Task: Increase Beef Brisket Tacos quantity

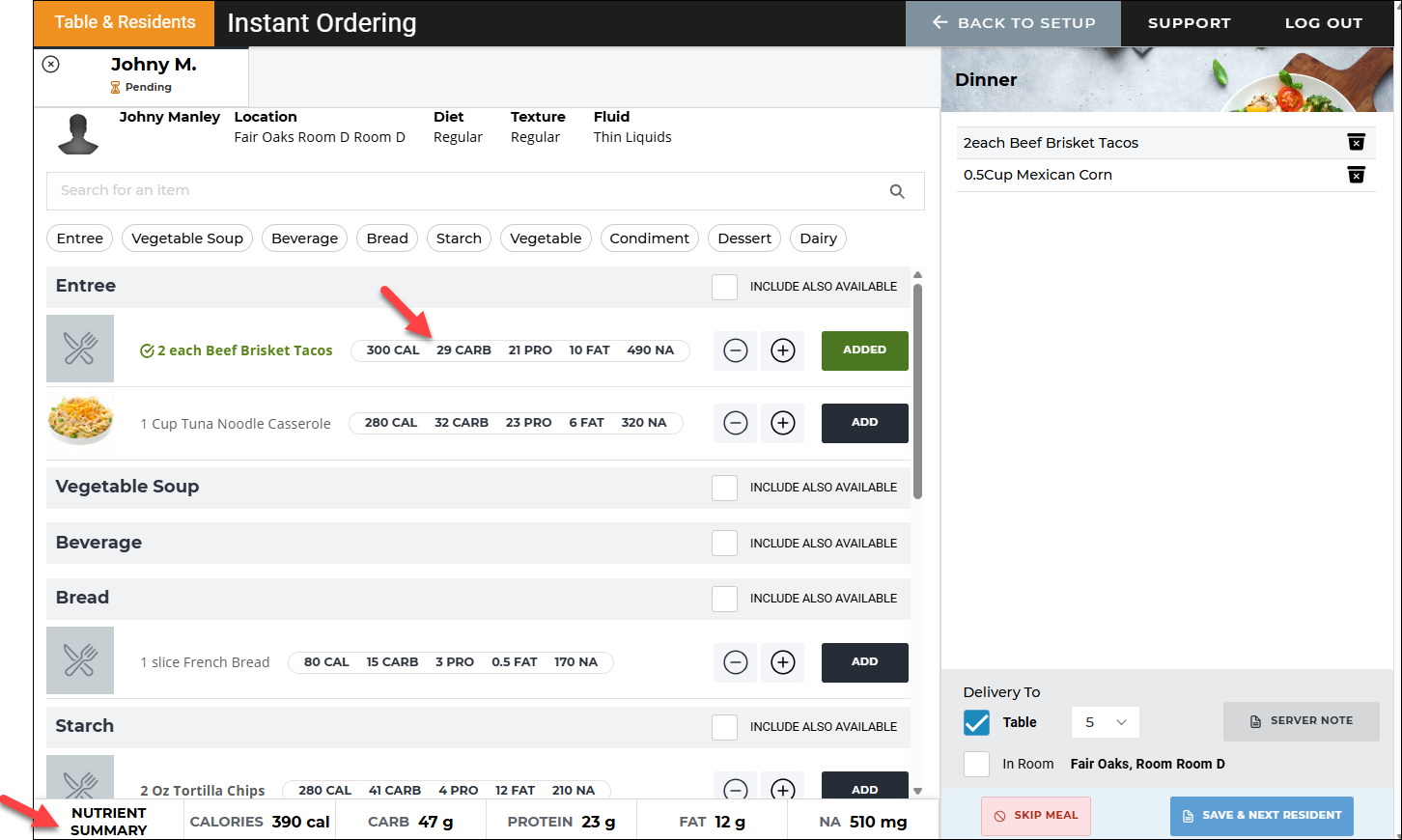Action: (x=783, y=350)
